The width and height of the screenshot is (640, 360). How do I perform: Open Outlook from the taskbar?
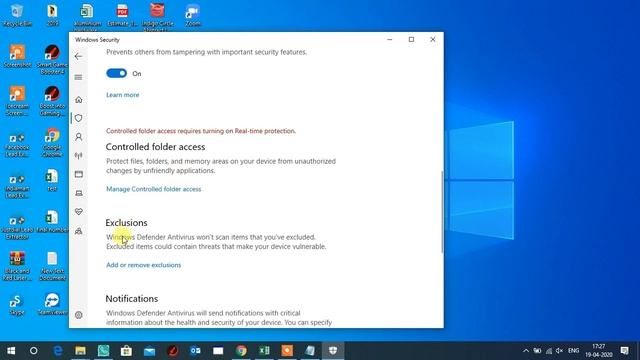pos(195,351)
